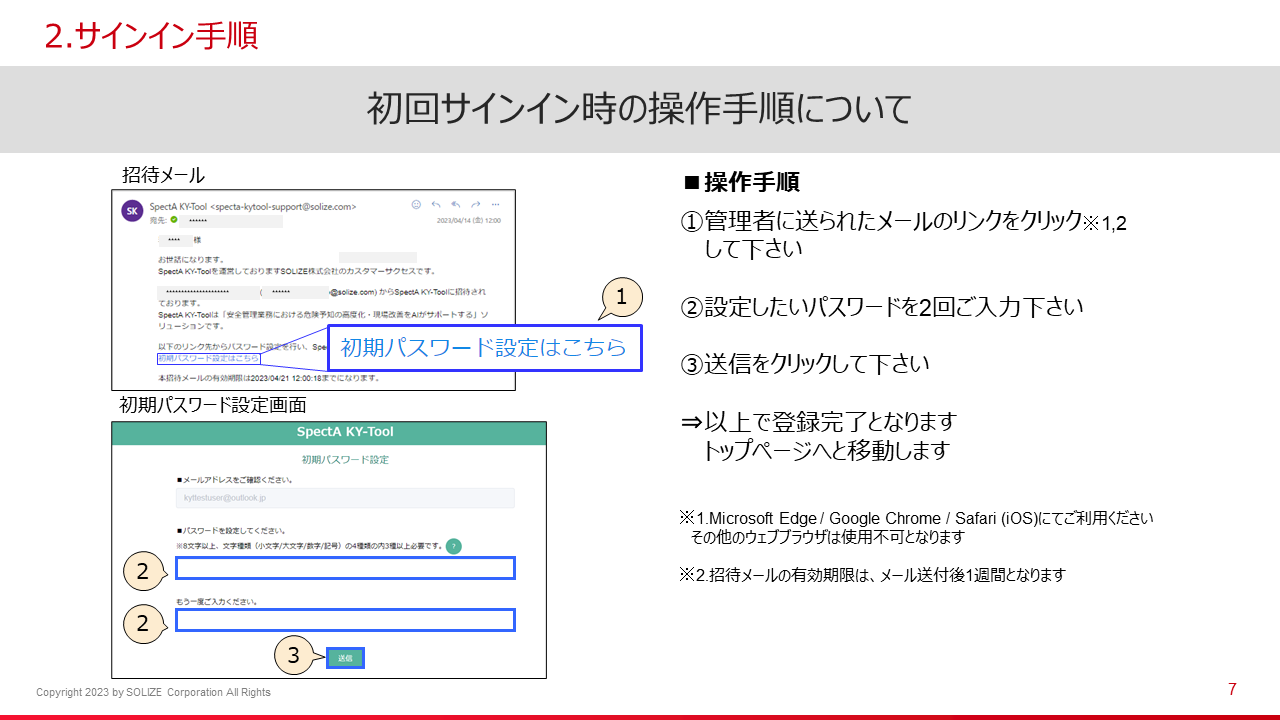
Task: Click the 初回サインイン時の操作手順について title banner
Action: tap(640, 110)
